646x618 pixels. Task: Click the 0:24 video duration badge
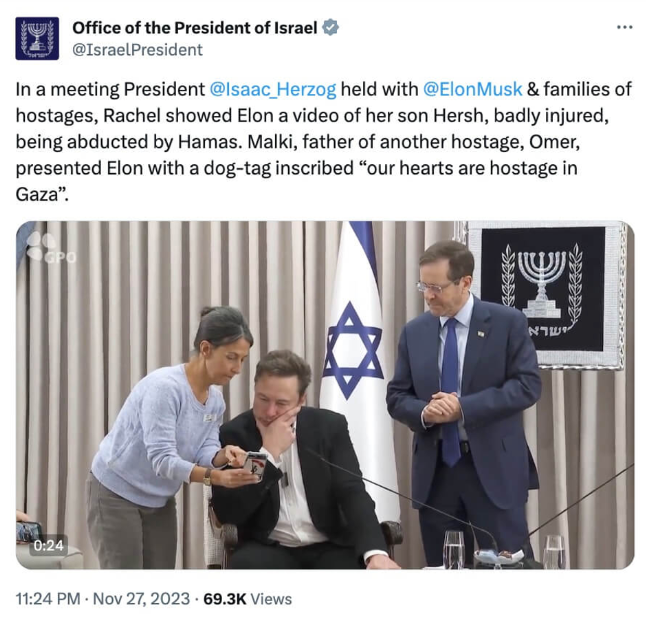[x=48, y=546]
